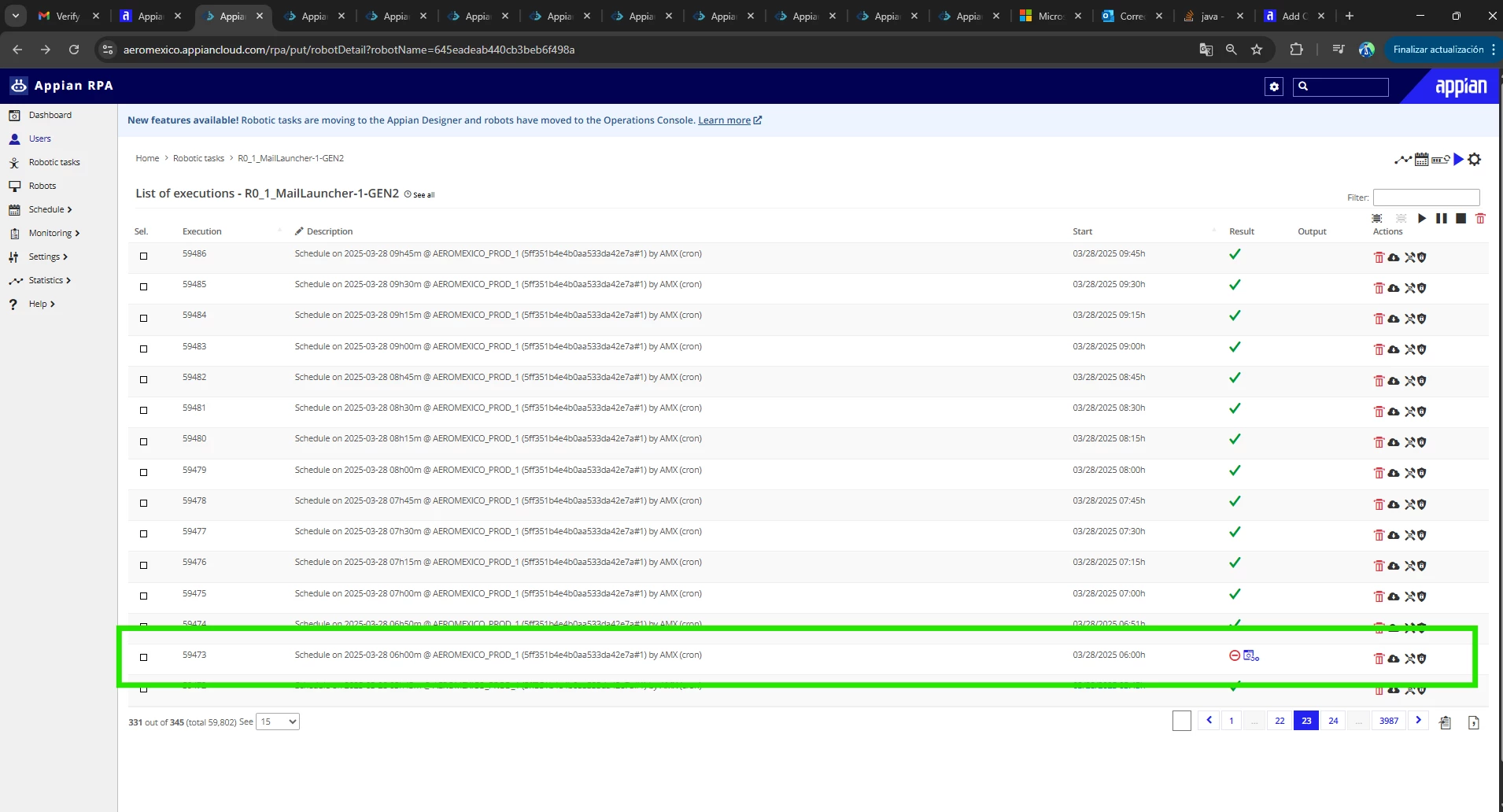The height and width of the screenshot is (812, 1503).
Task: Check the box for execution 59477
Action: (143, 533)
